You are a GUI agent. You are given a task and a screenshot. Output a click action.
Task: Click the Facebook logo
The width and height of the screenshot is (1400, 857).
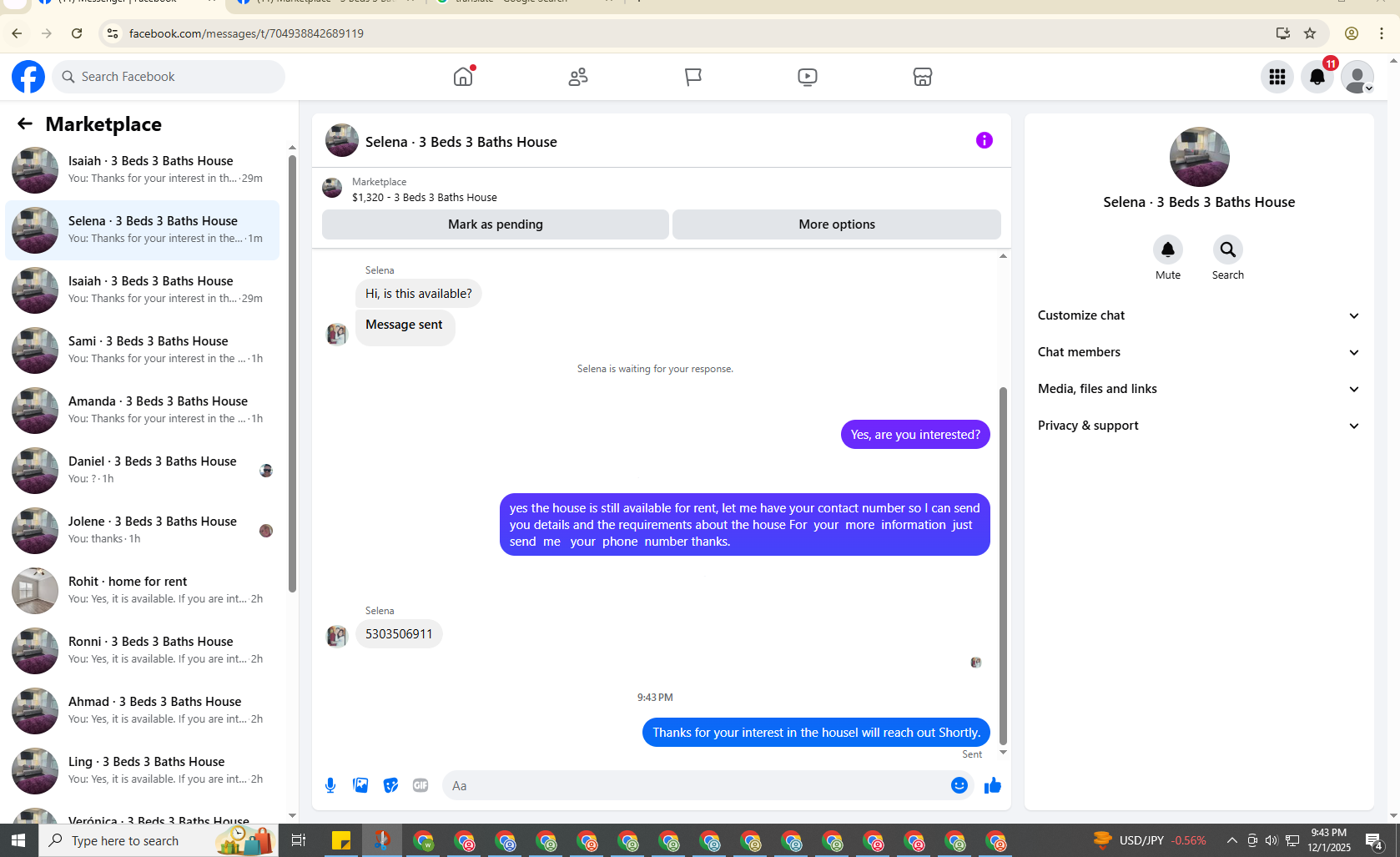coord(28,77)
